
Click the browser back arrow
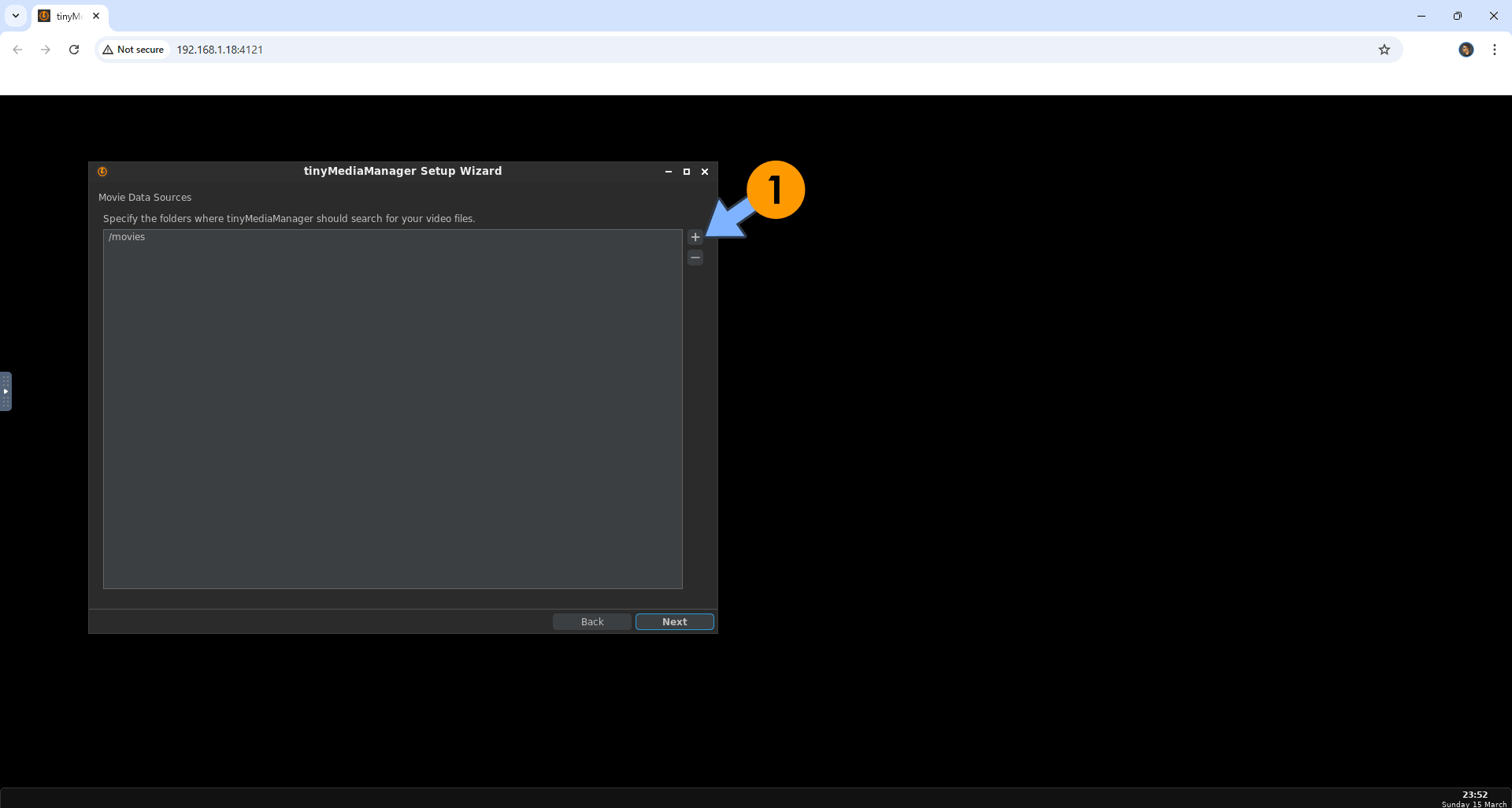17,50
